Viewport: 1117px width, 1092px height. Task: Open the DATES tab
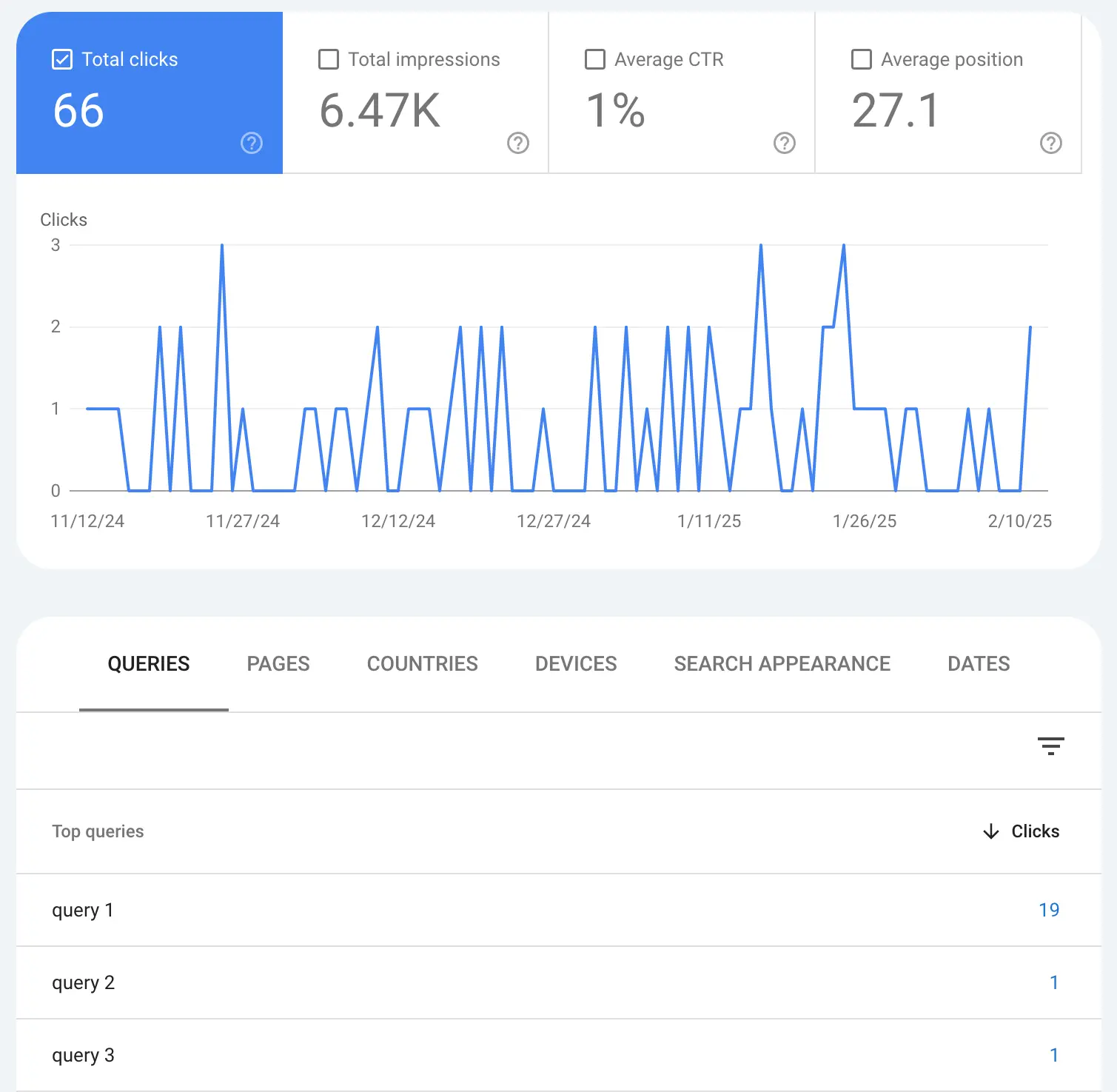pyautogui.click(x=979, y=663)
